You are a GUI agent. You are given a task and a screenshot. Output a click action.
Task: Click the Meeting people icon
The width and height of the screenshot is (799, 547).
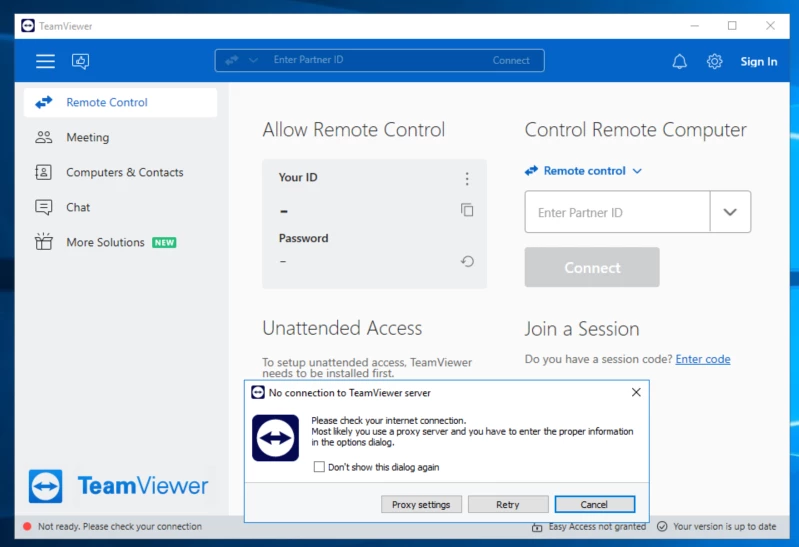(x=43, y=137)
